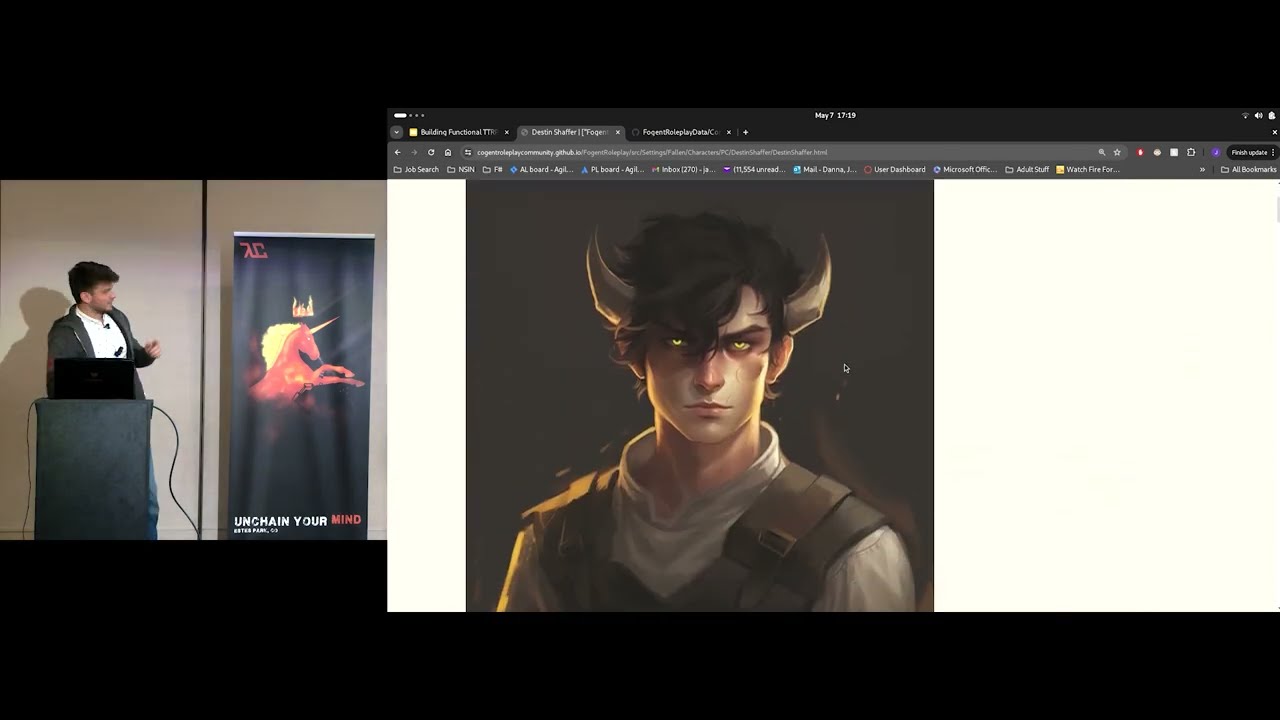Select the Destin Shaffer tab
Image resolution: width=1280 pixels, height=720 pixels.
570,132
